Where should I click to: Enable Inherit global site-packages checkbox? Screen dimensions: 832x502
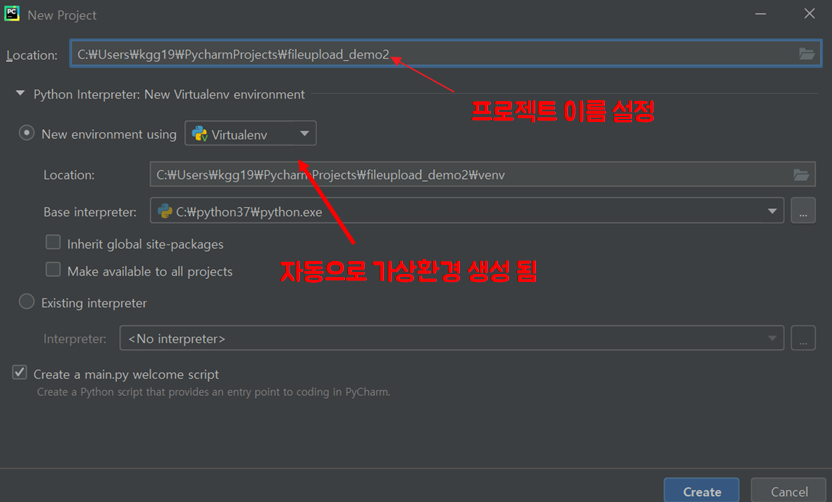(53, 243)
